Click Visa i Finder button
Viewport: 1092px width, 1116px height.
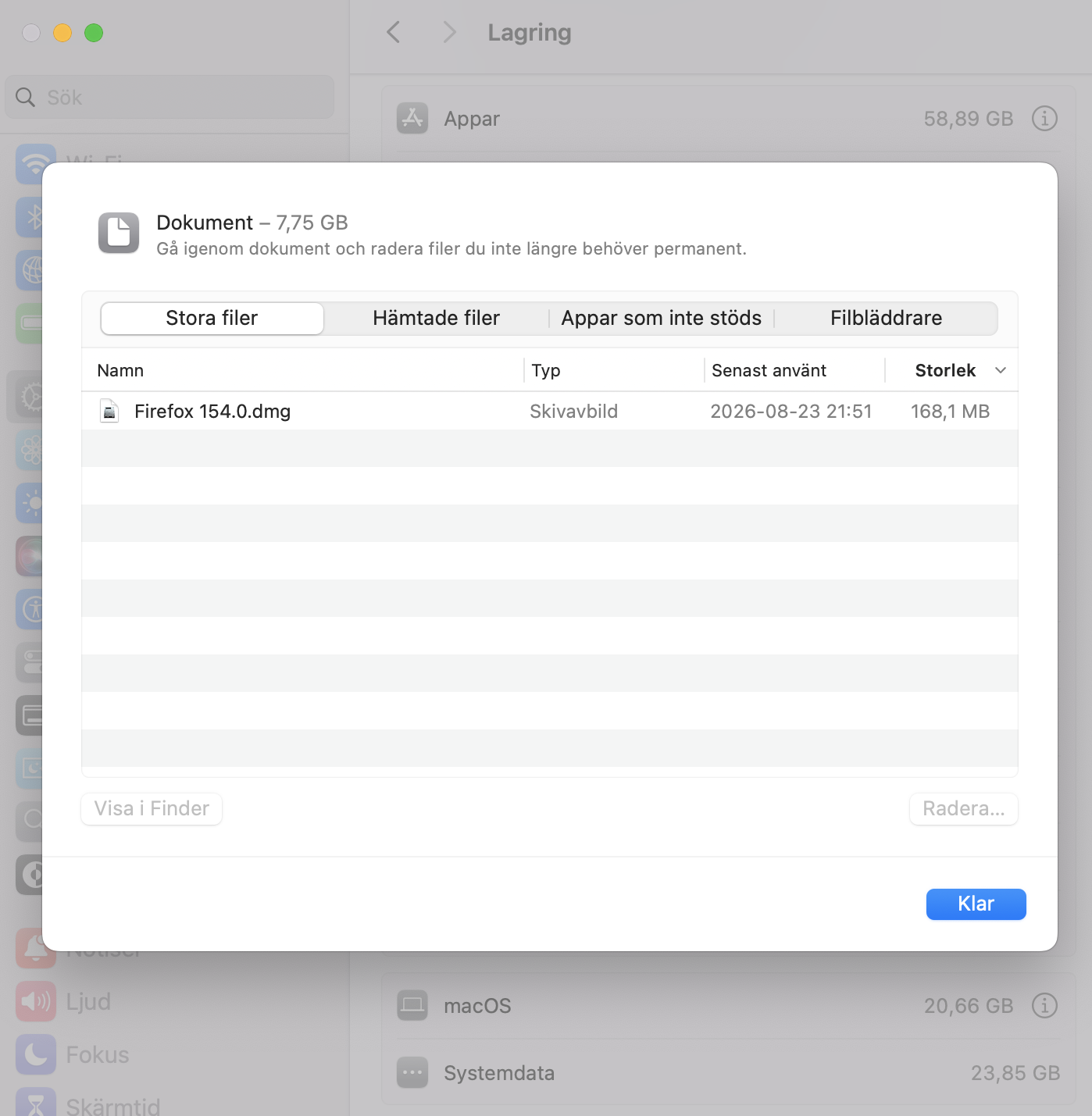pyautogui.click(x=152, y=808)
